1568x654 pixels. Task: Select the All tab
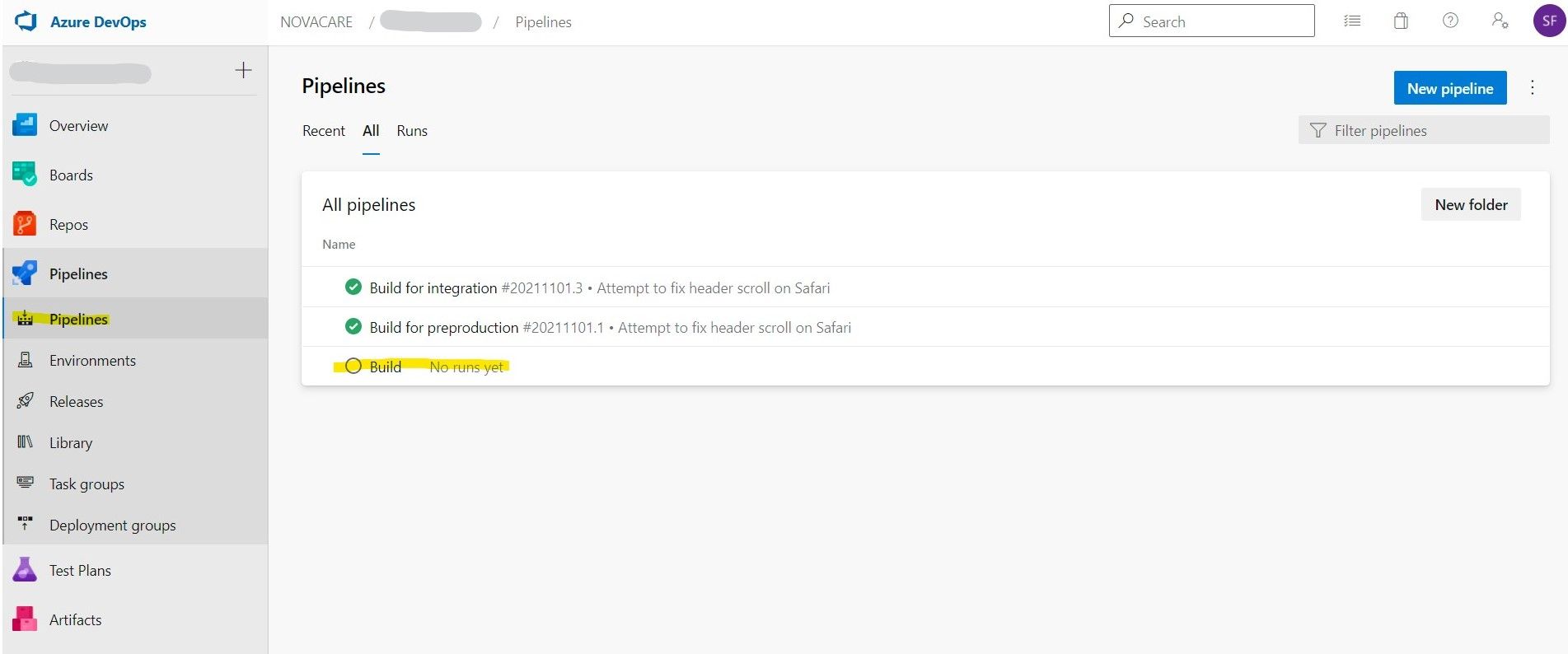click(371, 130)
